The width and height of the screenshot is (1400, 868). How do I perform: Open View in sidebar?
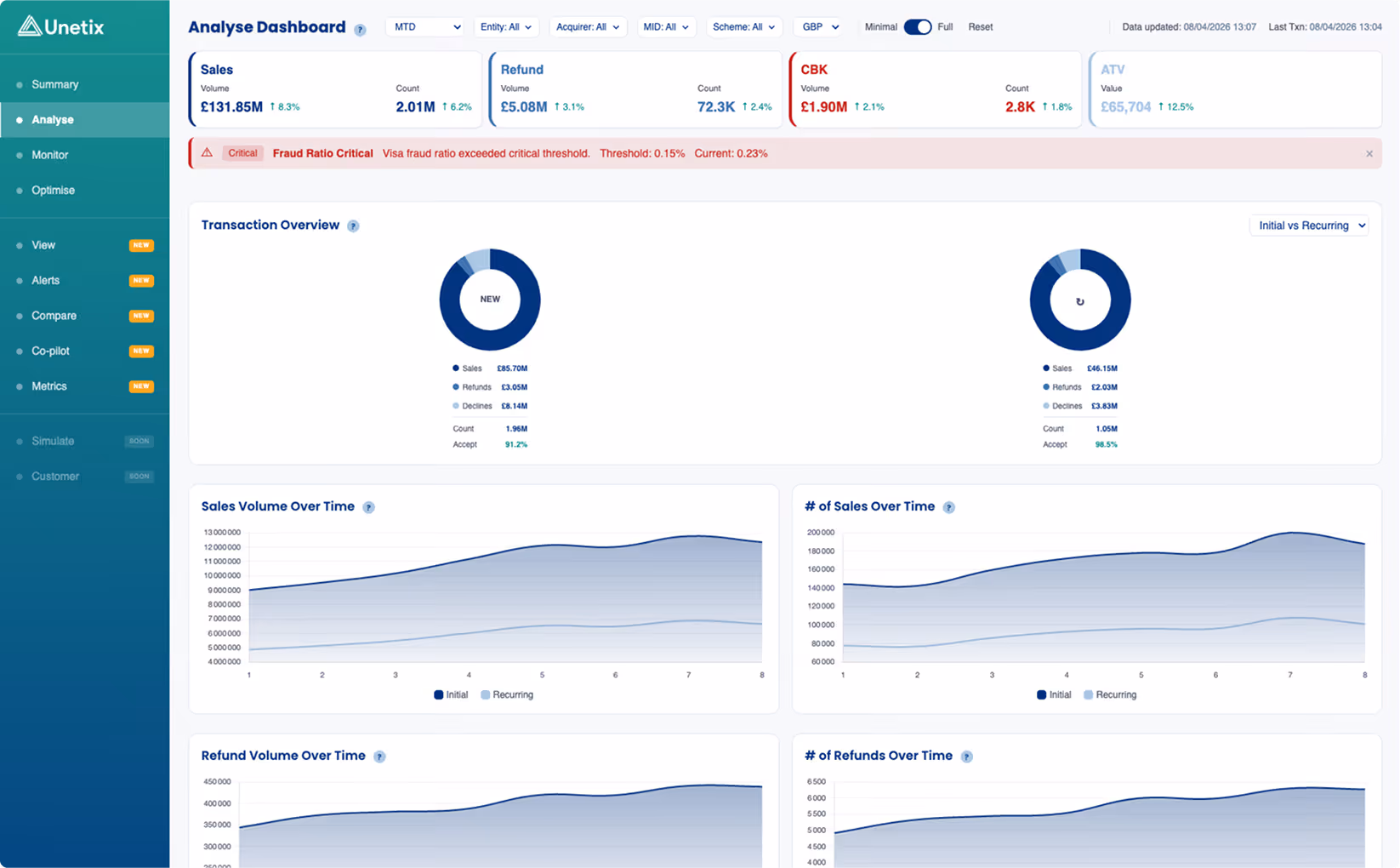coord(85,245)
